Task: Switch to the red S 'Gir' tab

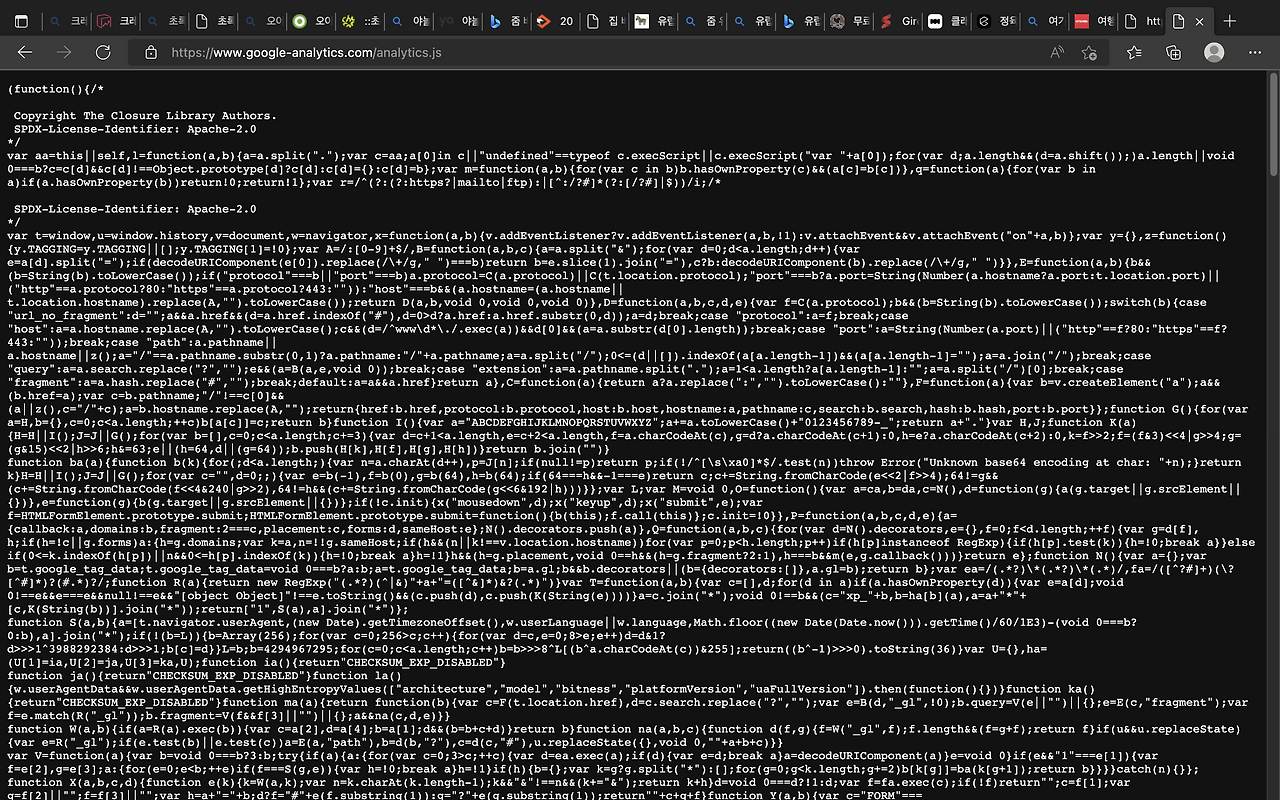Action: click(x=898, y=21)
